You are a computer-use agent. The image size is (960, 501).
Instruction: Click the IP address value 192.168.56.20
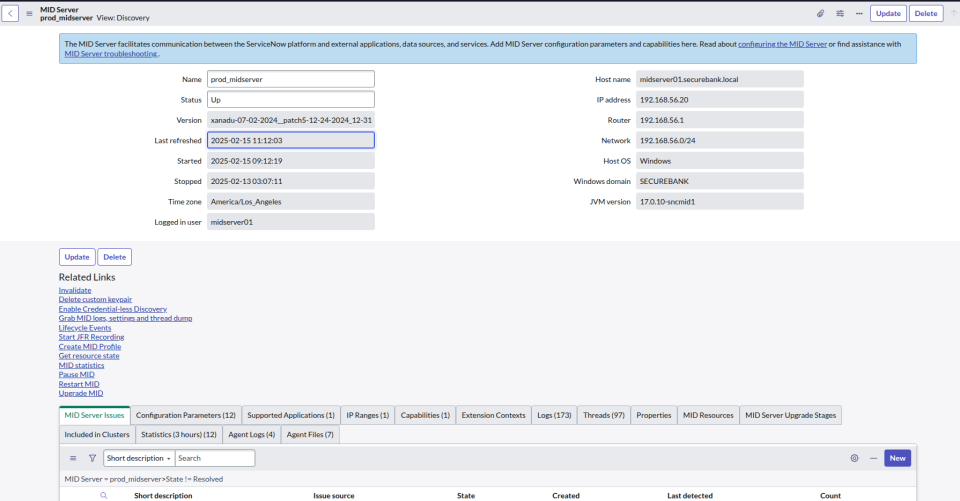pos(719,99)
